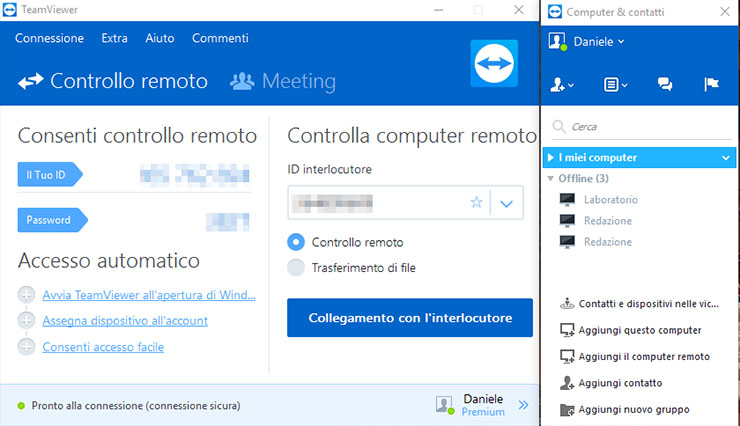Viewport: 740px width, 426px height.
Task: Select the Laboratorio computer in list
Action: pos(611,199)
